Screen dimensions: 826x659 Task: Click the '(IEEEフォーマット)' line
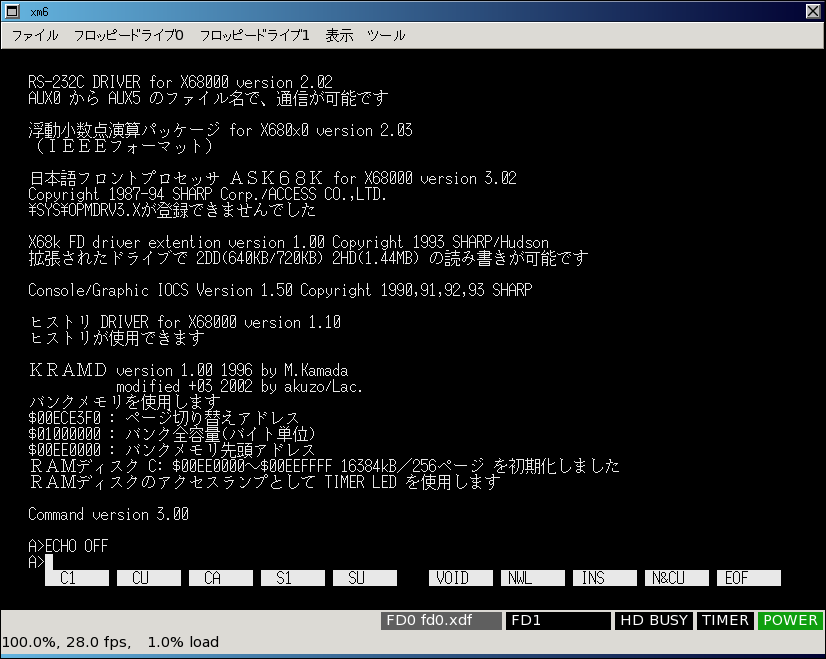123,146
